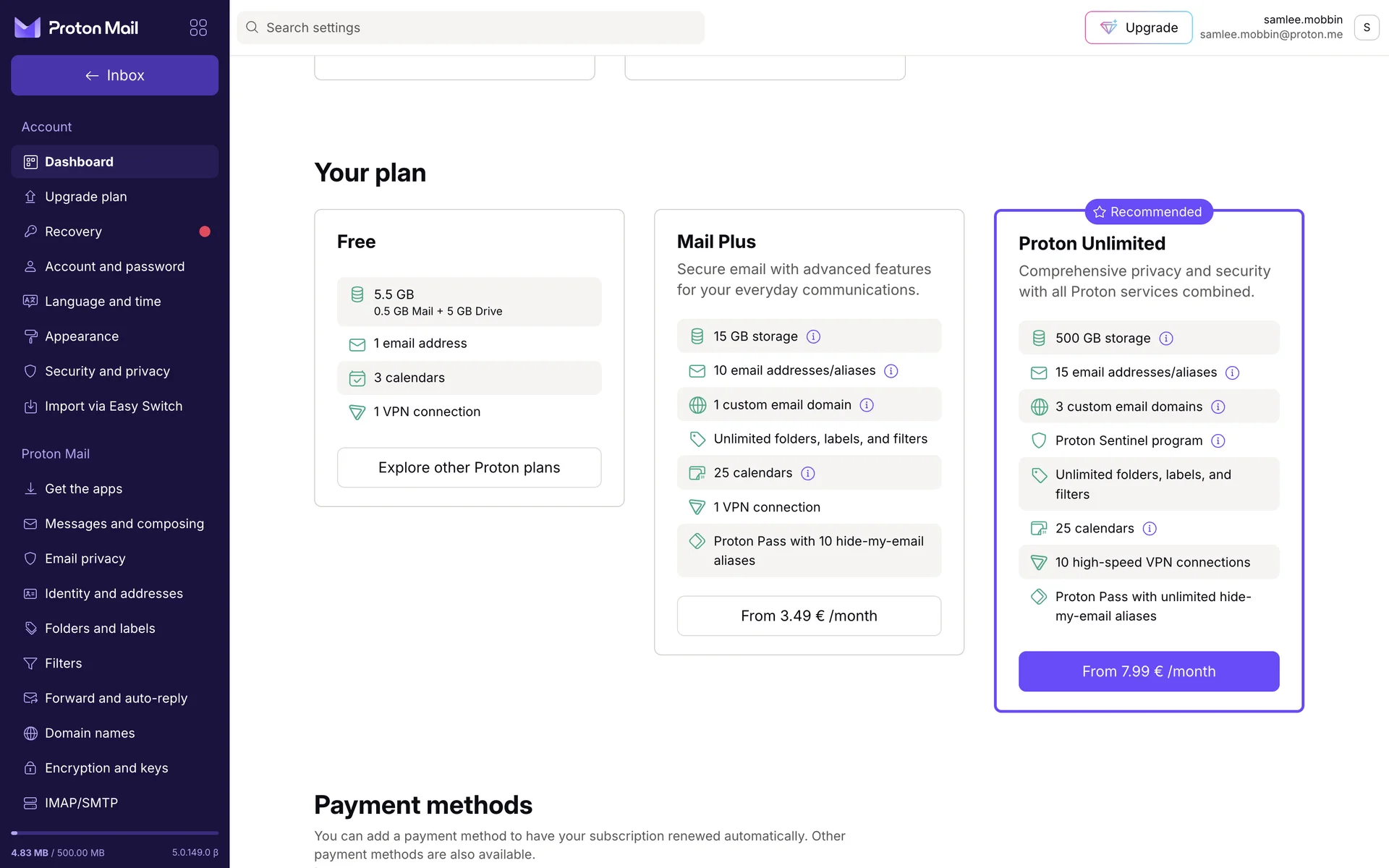Click info icon next to Mail Plus 25 calendars

808,473
